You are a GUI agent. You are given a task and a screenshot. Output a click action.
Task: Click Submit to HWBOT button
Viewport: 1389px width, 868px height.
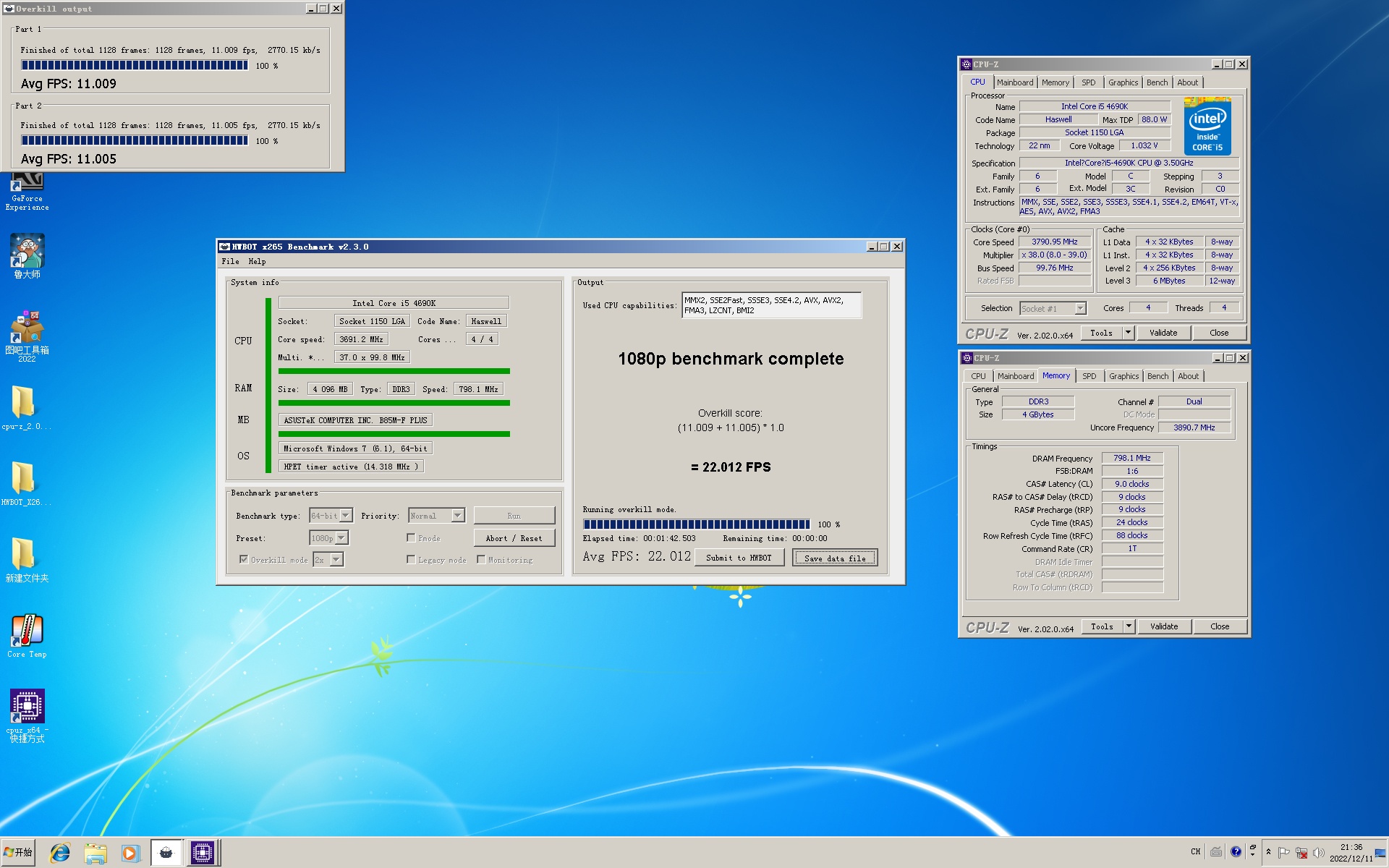pyautogui.click(x=739, y=558)
